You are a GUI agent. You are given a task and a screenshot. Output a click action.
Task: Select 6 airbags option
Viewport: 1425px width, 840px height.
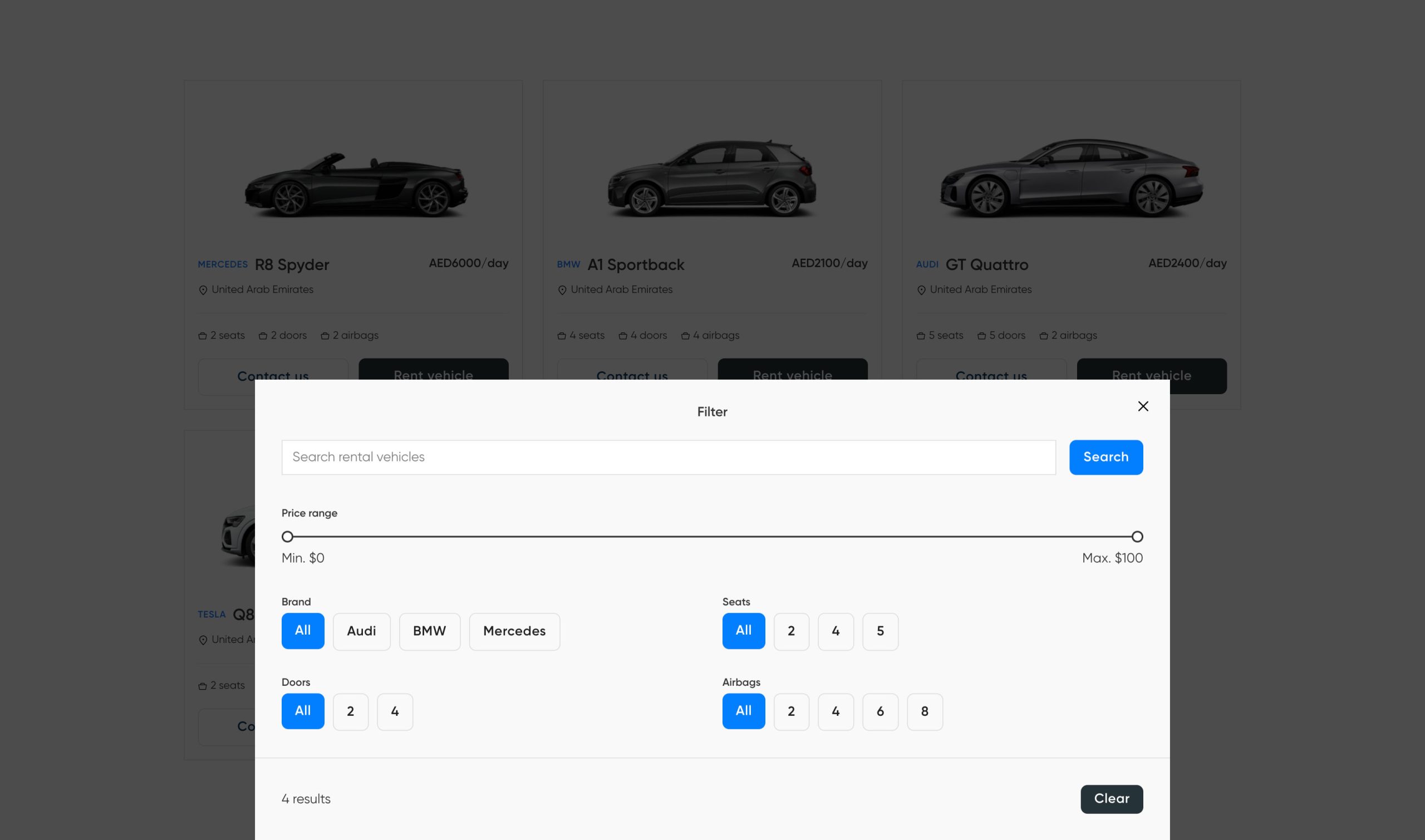click(x=880, y=711)
